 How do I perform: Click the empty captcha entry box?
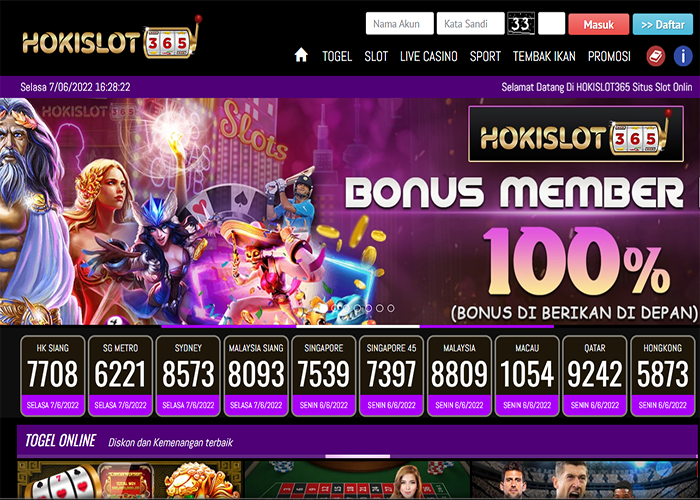551,24
